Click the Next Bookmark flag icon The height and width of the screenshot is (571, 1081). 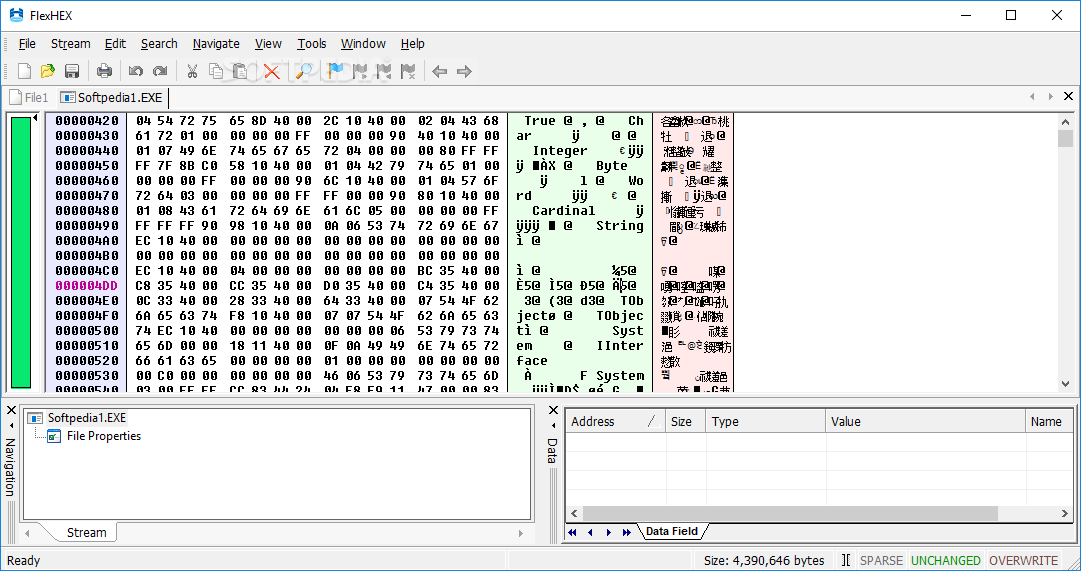(x=360, y=70)
